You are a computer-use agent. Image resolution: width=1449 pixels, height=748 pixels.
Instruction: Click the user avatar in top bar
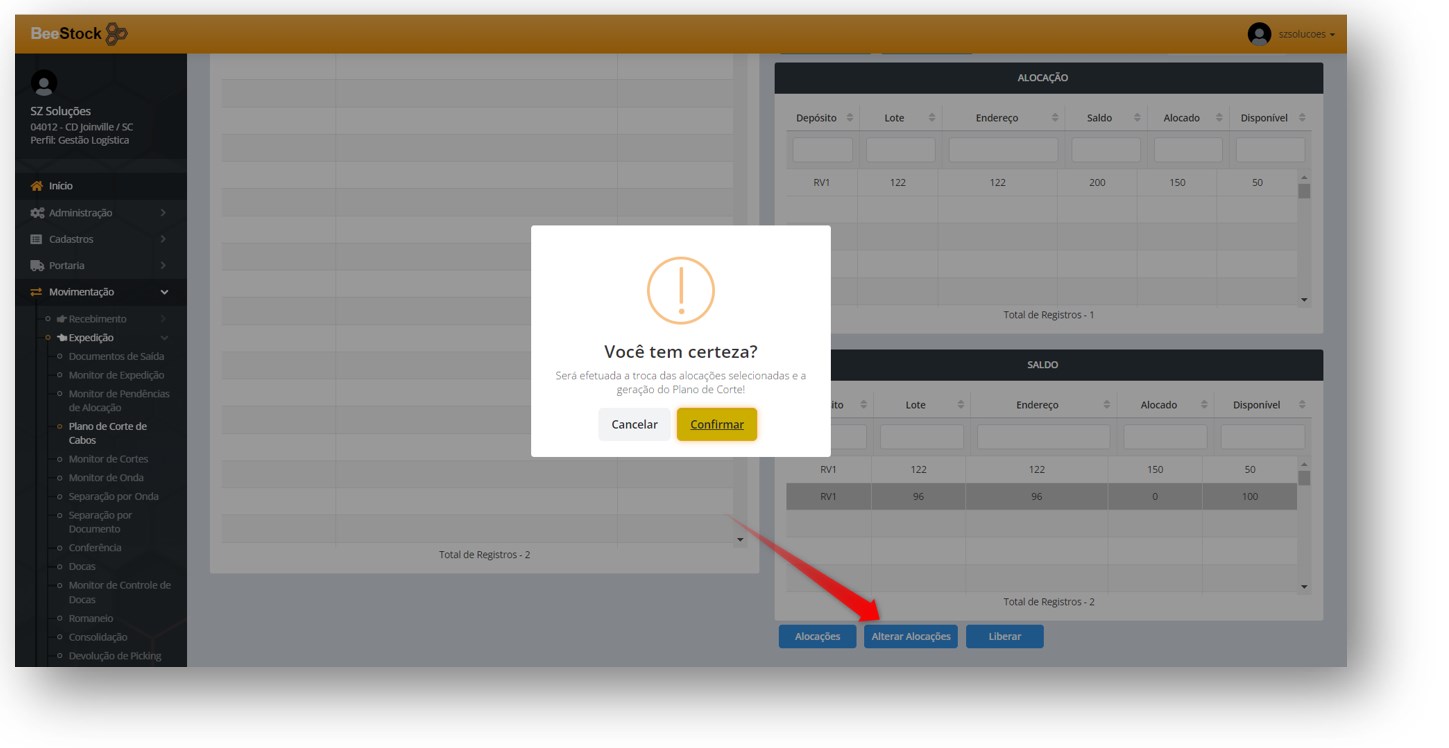(1259, 34)
